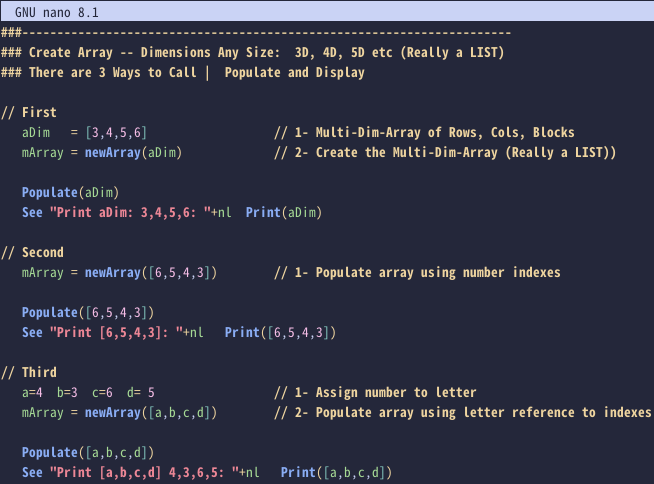Place cursor on the "// Second" comment

coord(32,252)
